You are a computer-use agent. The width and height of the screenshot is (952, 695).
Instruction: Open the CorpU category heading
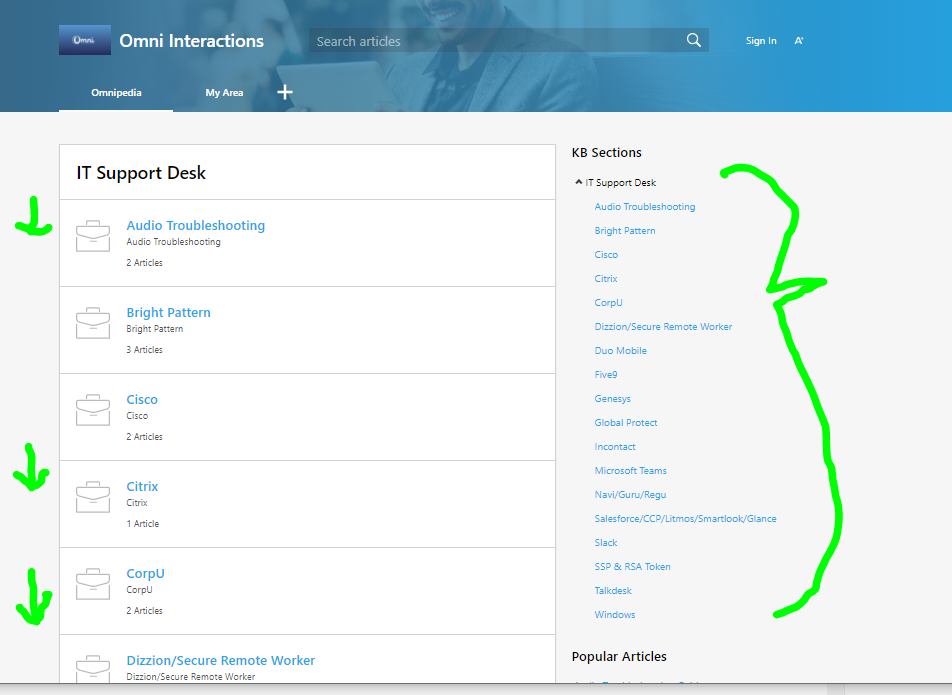click(145, 573)
